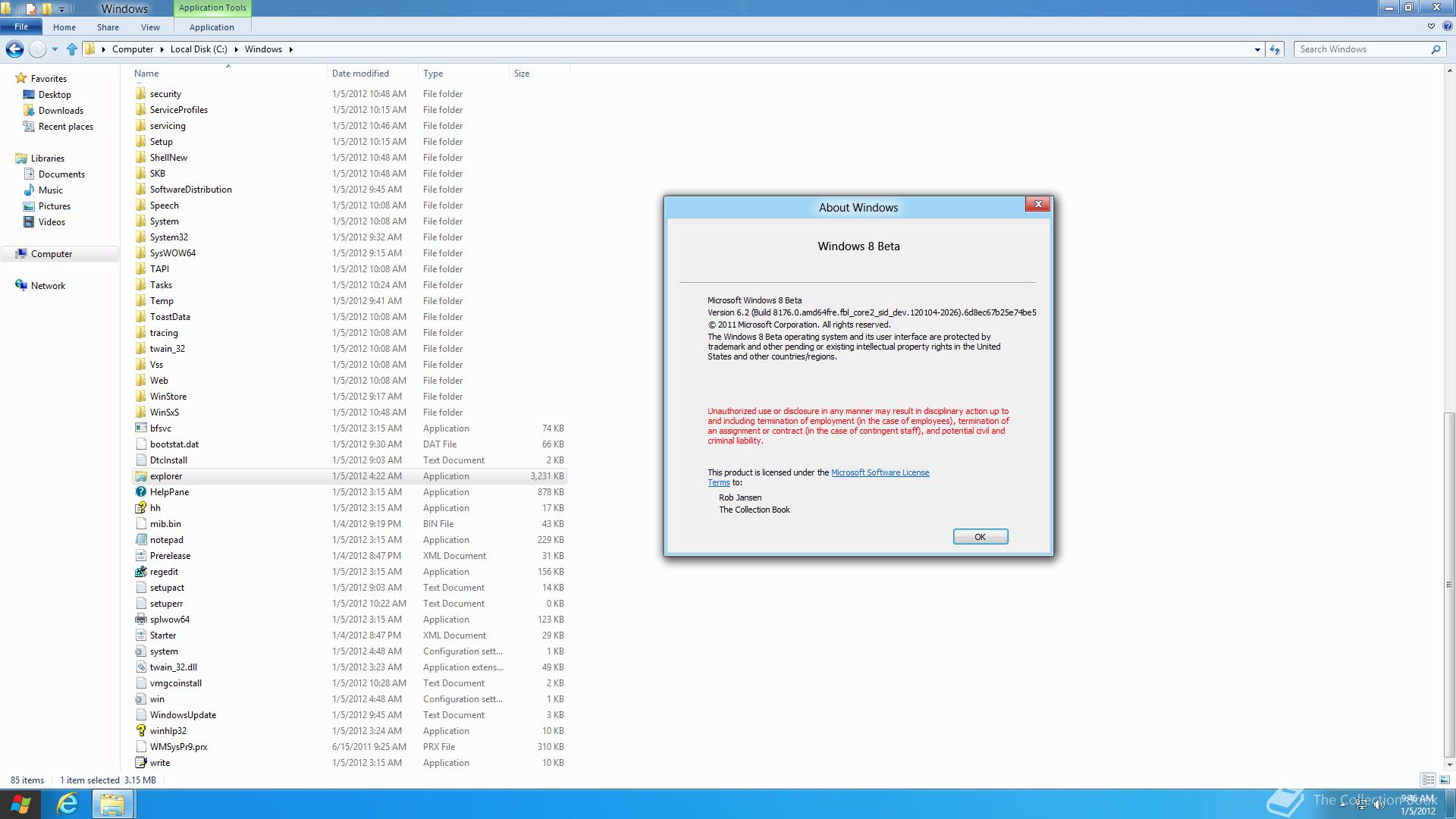Viewport: 1456px width, 819px height.
Task: Select the System32 folder icon
Action: 141,237
